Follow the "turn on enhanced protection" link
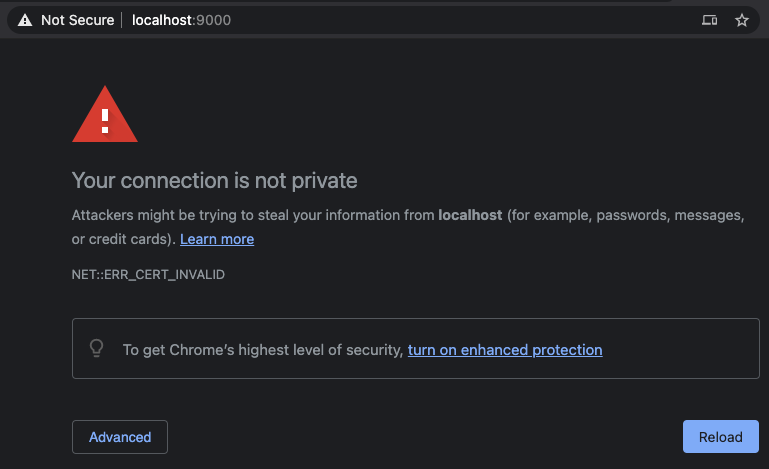Screen dimensions: 769x469 505,350
